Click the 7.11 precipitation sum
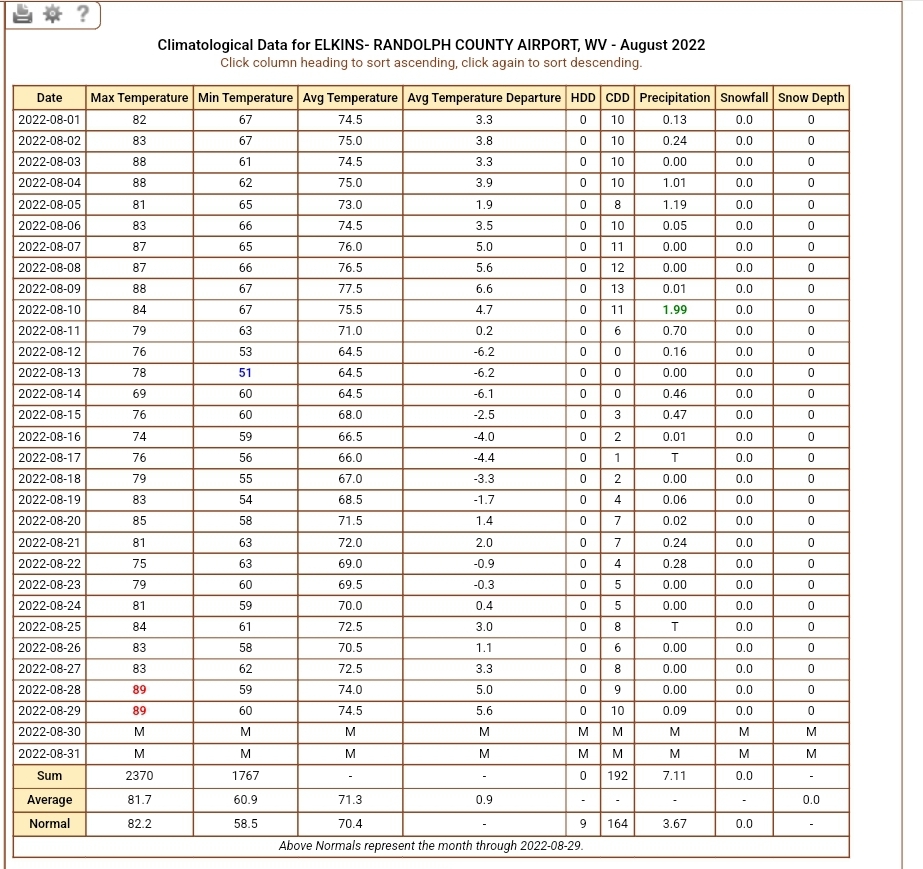923x869 pixels. pos(675,776)
